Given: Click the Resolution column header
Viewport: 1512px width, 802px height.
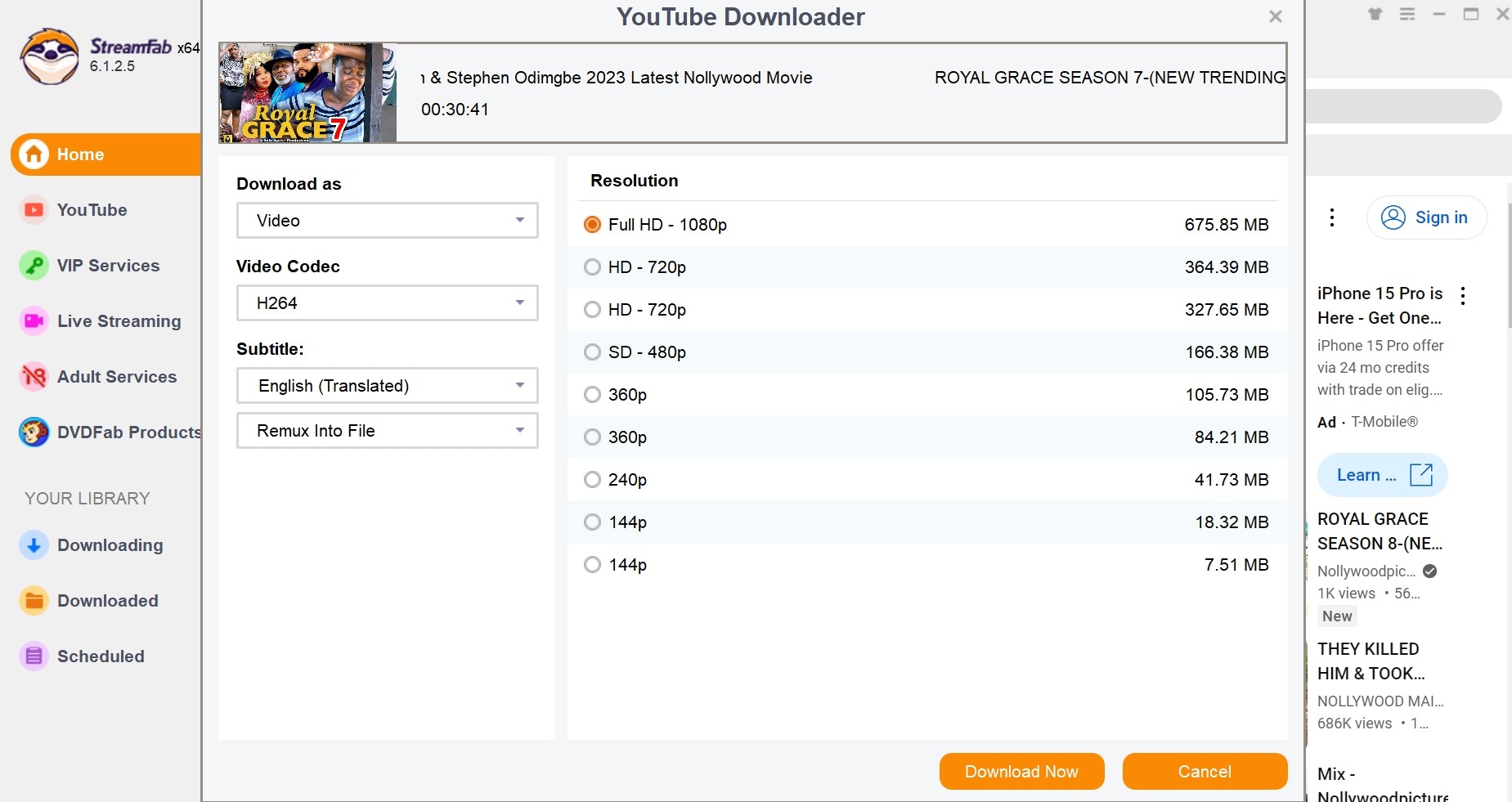Looking at the screenshot, I should click(x=635, y=181).
